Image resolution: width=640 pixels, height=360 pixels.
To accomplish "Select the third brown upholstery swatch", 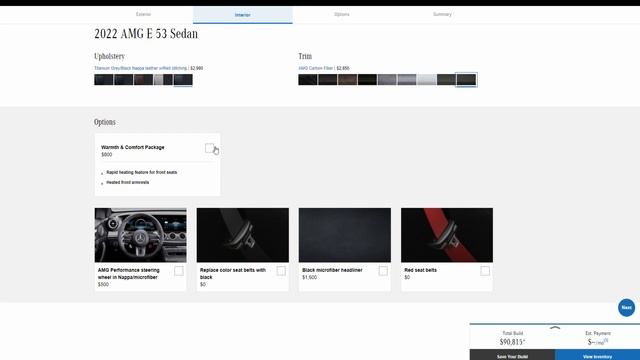I will (144, 80).
